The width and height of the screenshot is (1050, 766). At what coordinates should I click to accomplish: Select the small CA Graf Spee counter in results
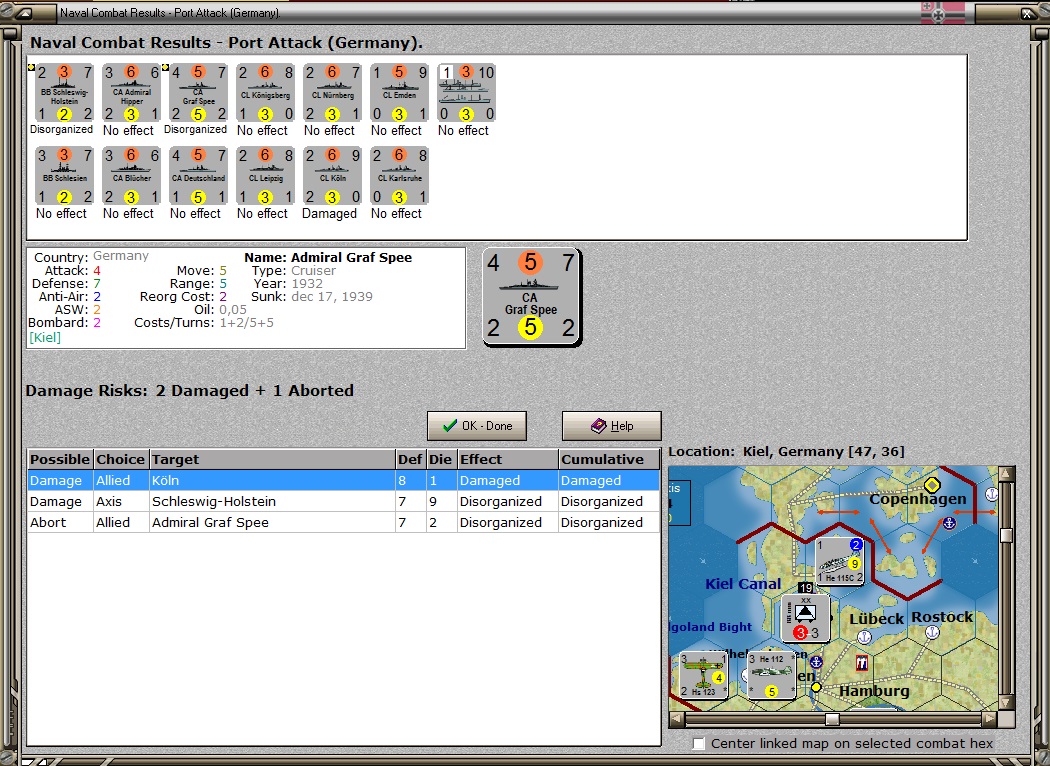[x=198, y=93]
